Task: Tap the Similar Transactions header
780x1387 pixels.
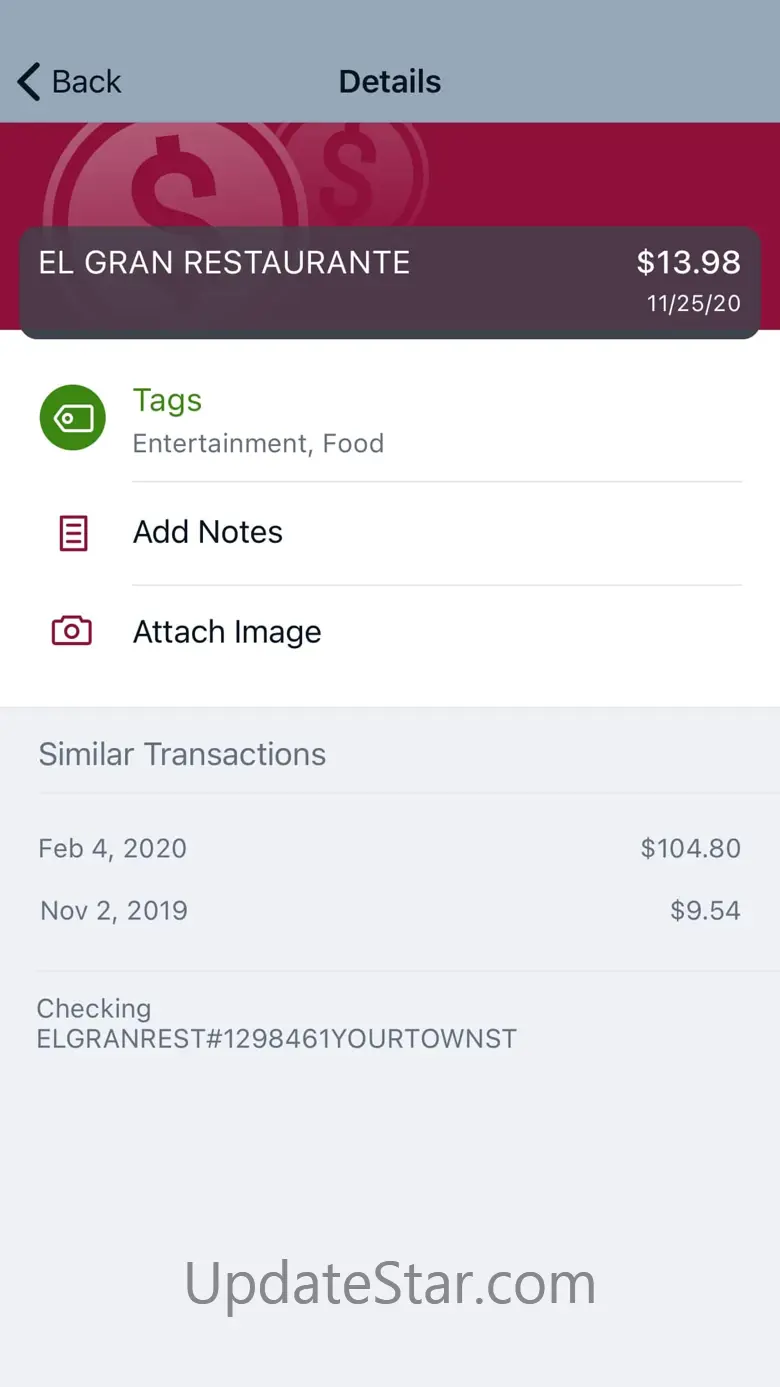Action: 182,754
